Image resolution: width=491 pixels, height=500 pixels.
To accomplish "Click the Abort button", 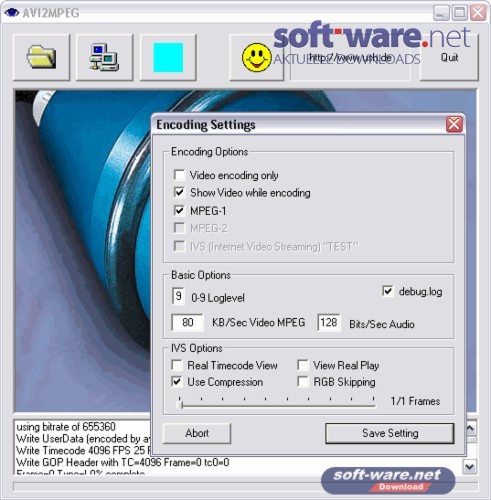I will [x=197, y=433].
